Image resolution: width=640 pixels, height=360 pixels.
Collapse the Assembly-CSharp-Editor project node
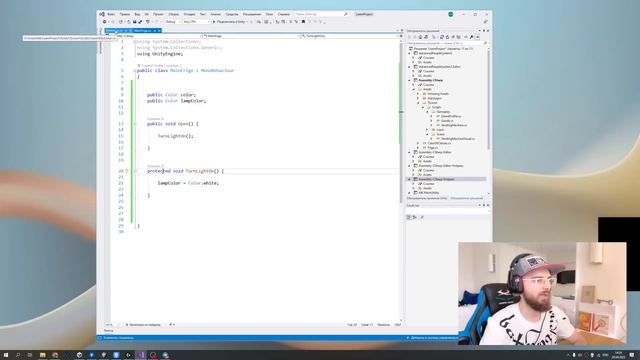[x=410, y=152]
